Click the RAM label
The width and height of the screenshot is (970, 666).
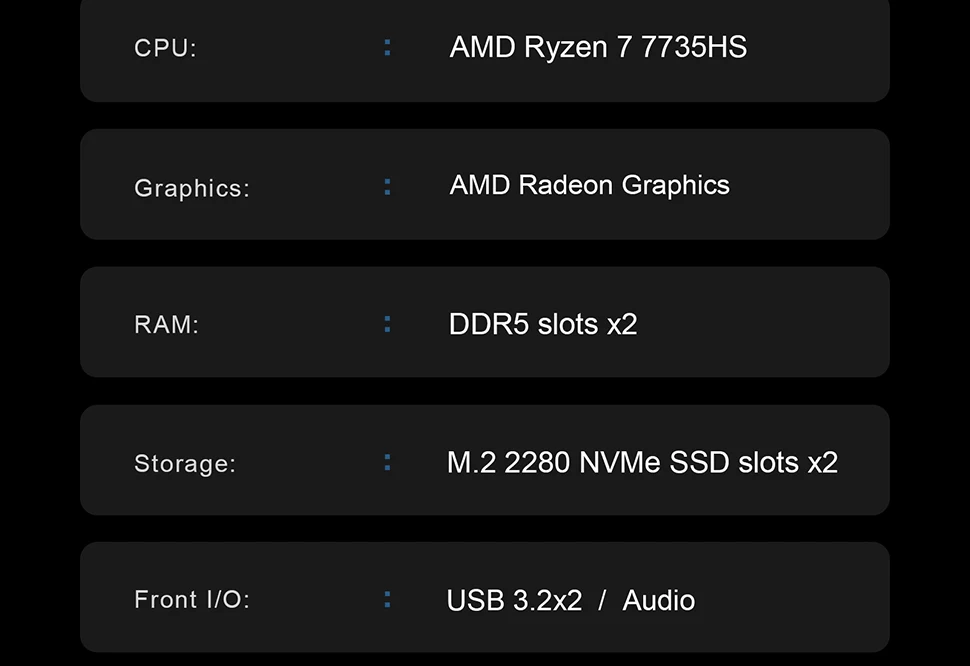166,325
